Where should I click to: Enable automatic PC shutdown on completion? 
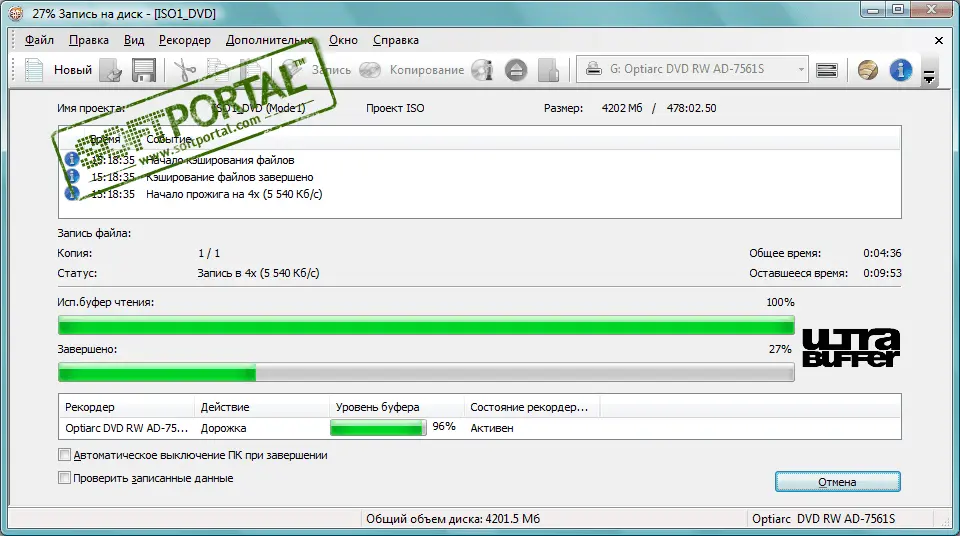click(66, 455)
